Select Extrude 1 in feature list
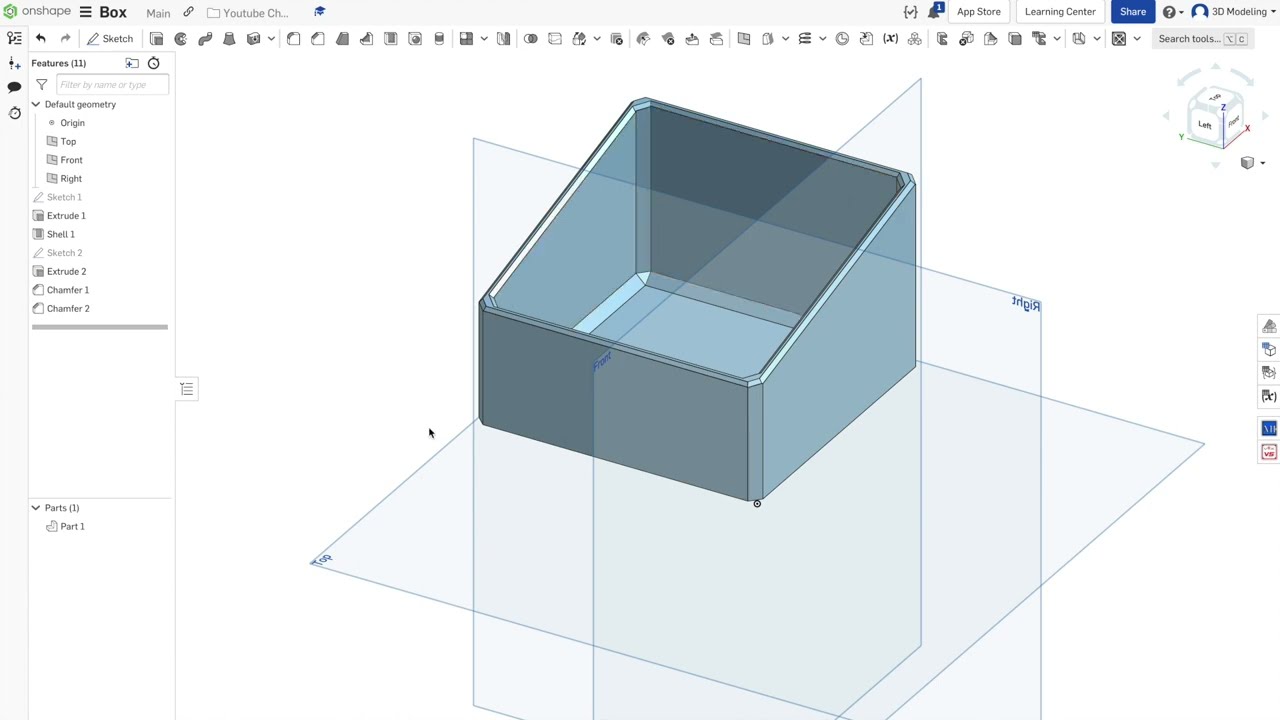Screen dimensions: 1280x720 click(x=66, y=216)
